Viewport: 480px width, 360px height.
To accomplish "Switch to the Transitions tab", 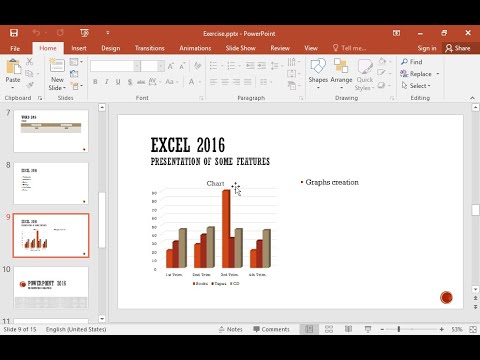I will pyautogui.click(x=150, y=48).
